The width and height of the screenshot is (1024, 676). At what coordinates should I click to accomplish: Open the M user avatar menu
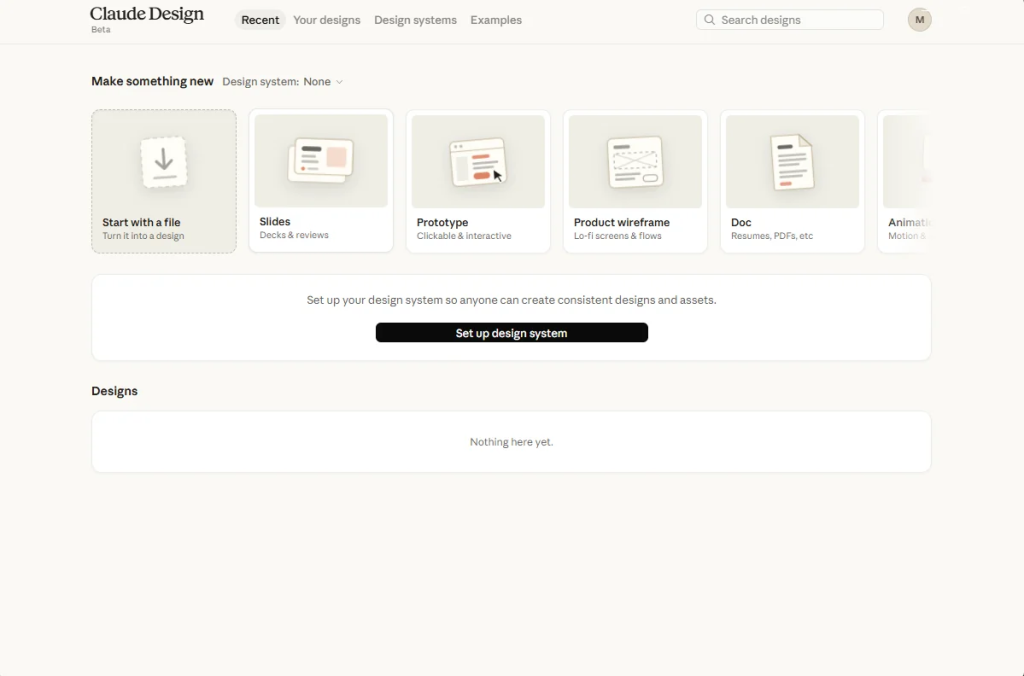920,20
